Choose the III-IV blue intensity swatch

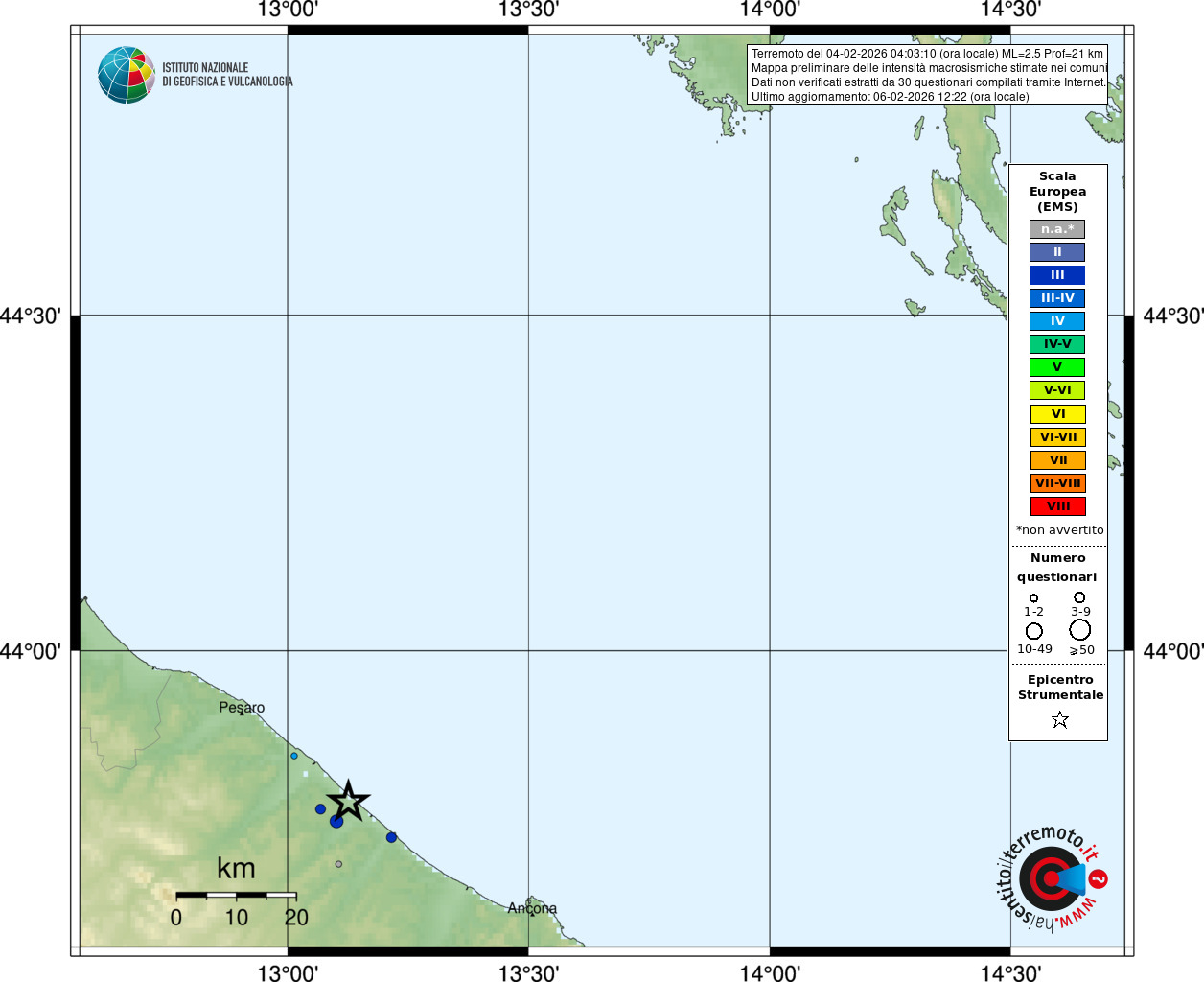pyautogui.click(x=1057, y=298)
